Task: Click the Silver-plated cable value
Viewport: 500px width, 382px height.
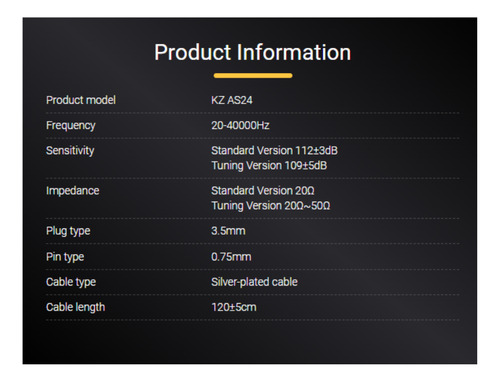Action: pos(254,282)
